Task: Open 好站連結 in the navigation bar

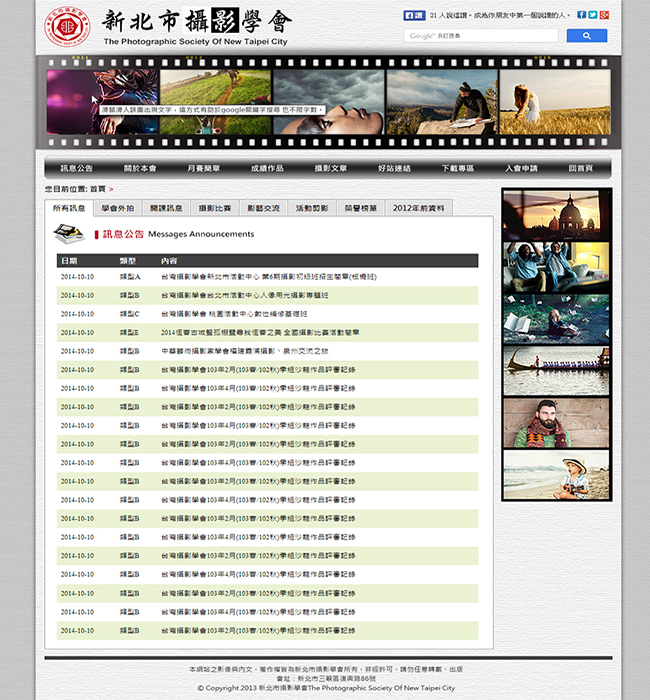Action: [394, 168]
